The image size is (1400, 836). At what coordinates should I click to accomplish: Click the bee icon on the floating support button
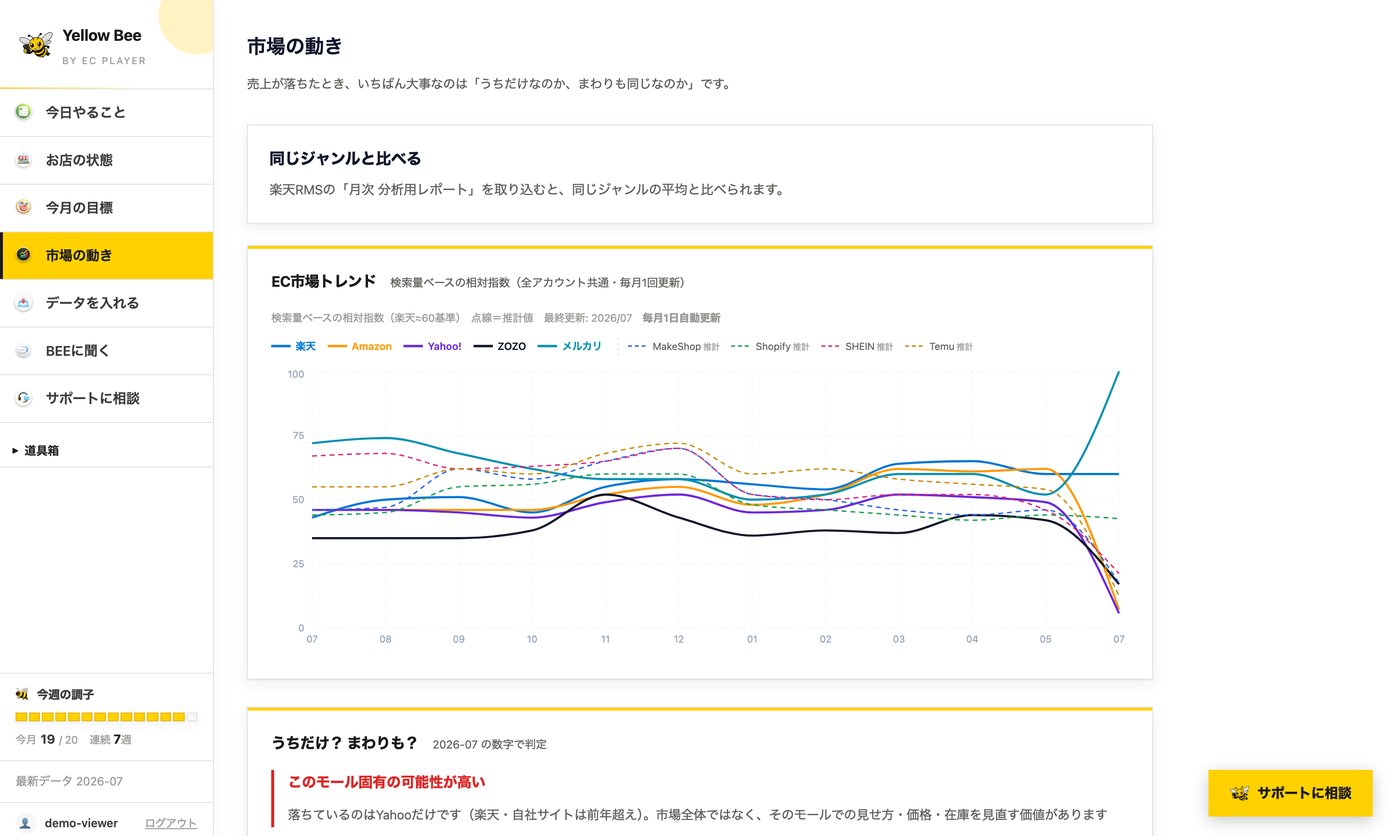[x=1240, y=793]
